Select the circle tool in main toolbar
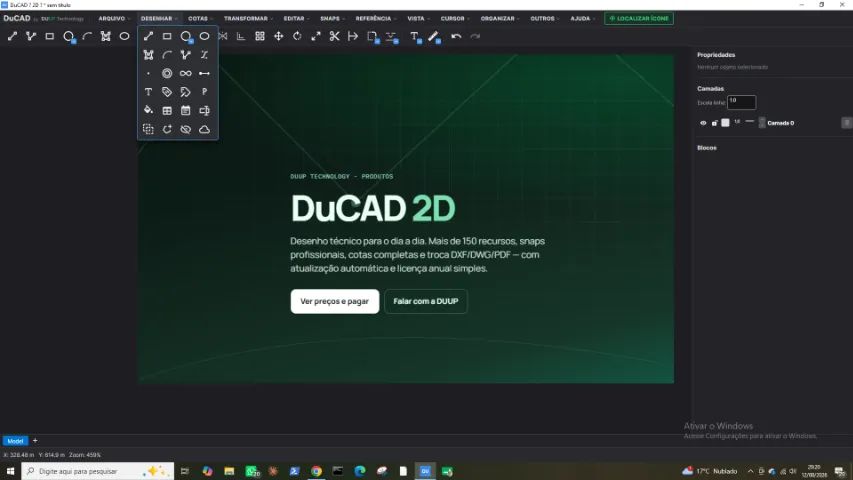 [69, 36]
